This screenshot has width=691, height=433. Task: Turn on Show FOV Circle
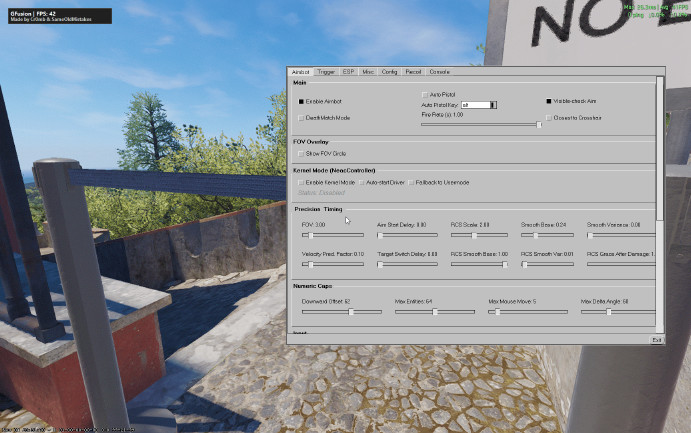pyautogui.click(x=300, y=154)
